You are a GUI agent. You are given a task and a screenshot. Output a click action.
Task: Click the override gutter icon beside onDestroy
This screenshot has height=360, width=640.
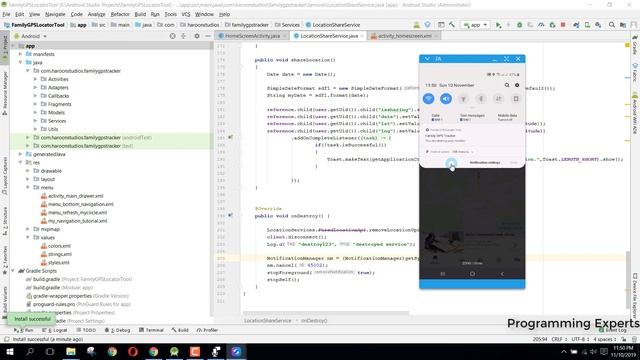230,215
